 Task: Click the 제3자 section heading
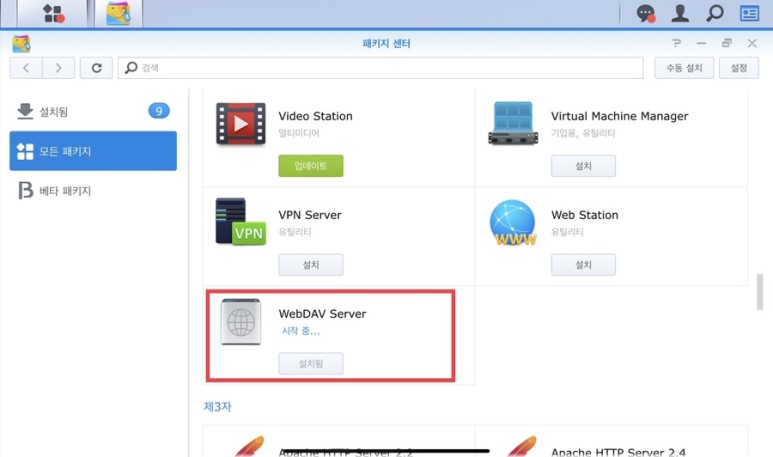tap(217, 406)
